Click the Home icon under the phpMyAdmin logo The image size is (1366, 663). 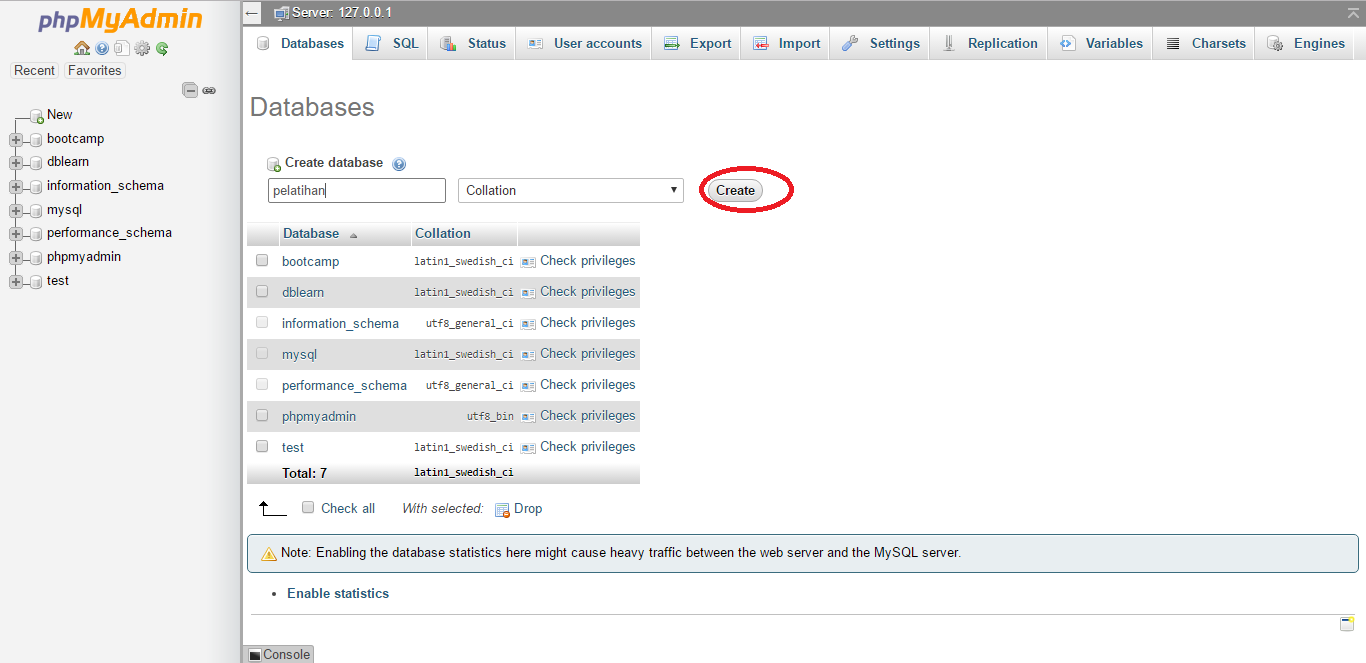[x=82, y=48]
